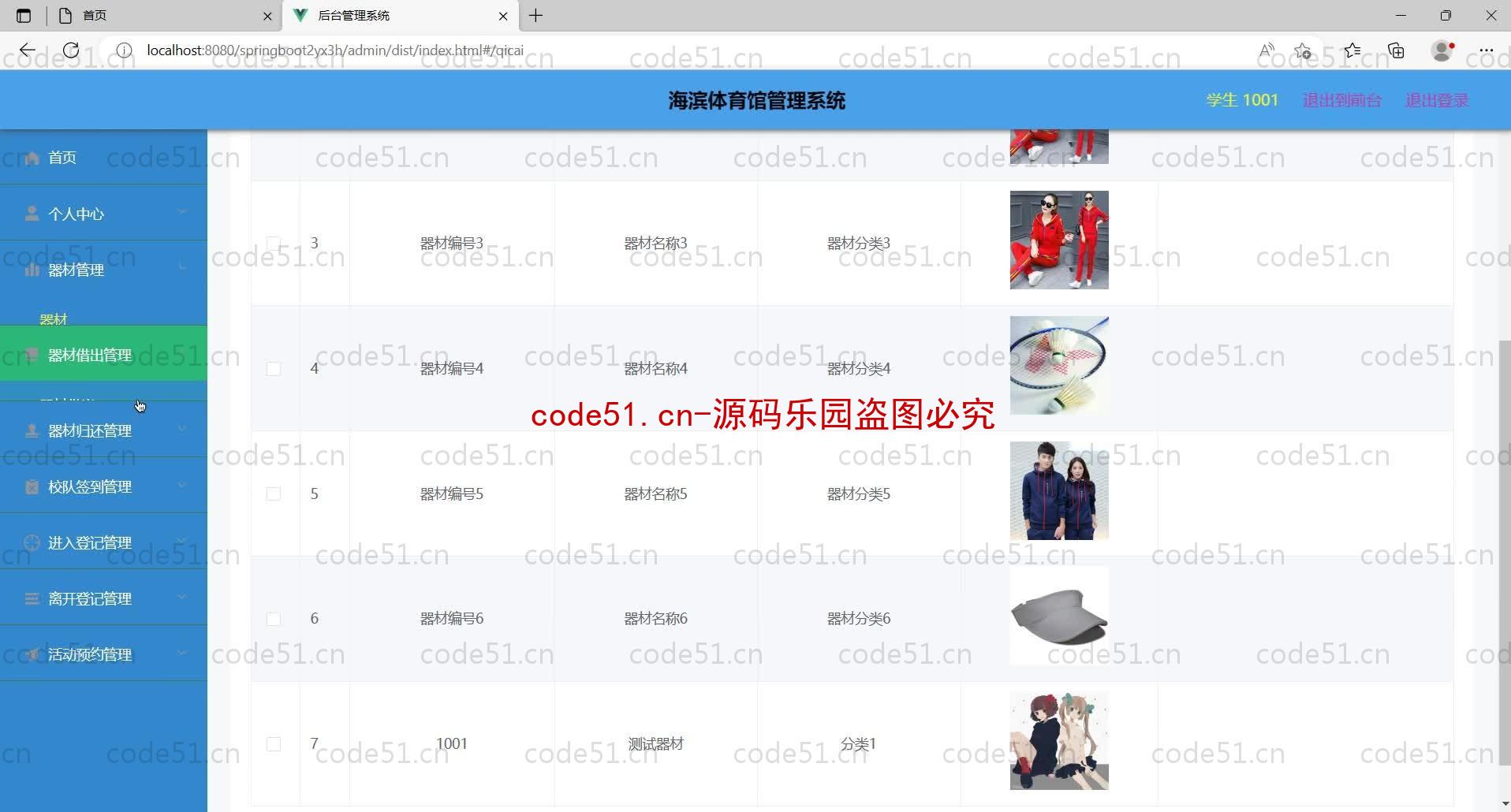This screenshot has width=1511, height=812.
Task: Go back using the browser back arrow
Action: pyautogui.click(x=28, y=50)
